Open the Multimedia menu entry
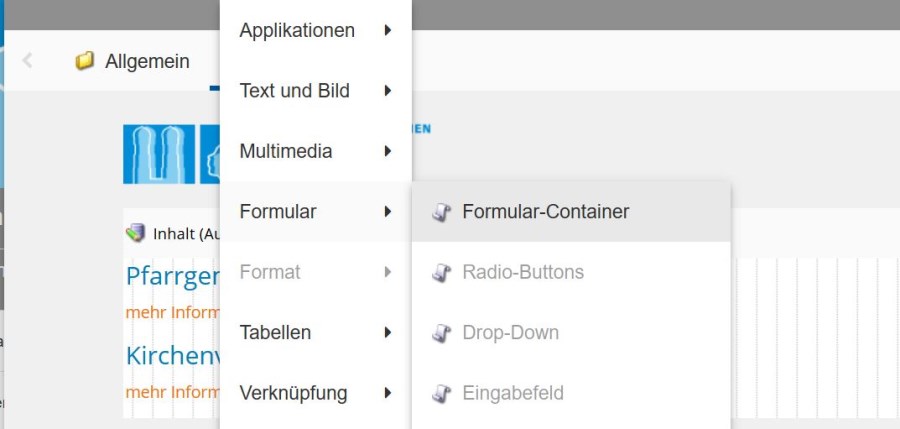The image size is (900, 429). (285, 152)
